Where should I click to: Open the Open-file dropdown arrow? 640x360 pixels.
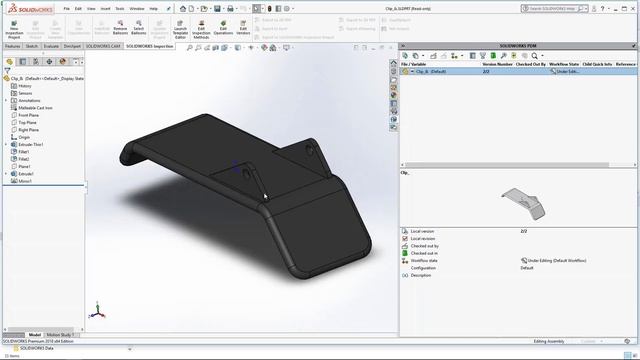(210, 9)
